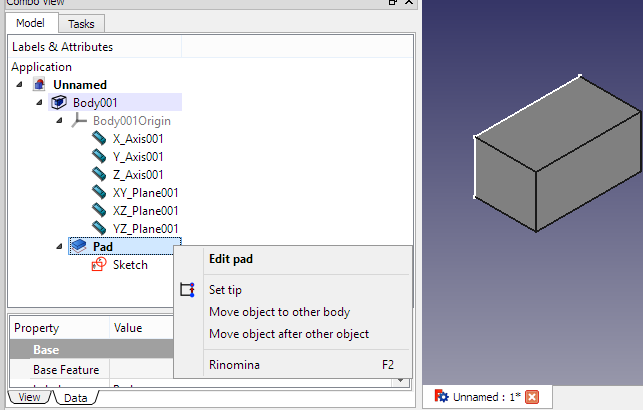Switch to the Tasks tab
Screen dimensions: 643x410
[81, 24]
